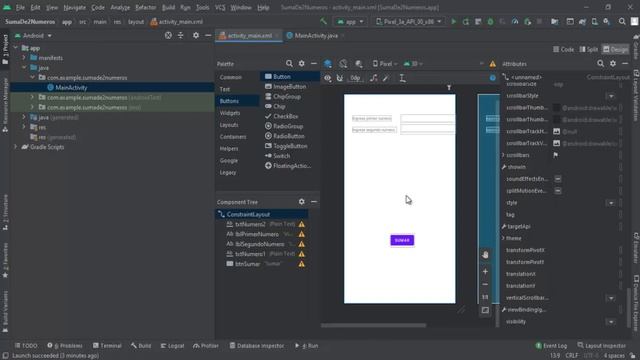
Task: Open the Event Log
Action: (551, 346)
